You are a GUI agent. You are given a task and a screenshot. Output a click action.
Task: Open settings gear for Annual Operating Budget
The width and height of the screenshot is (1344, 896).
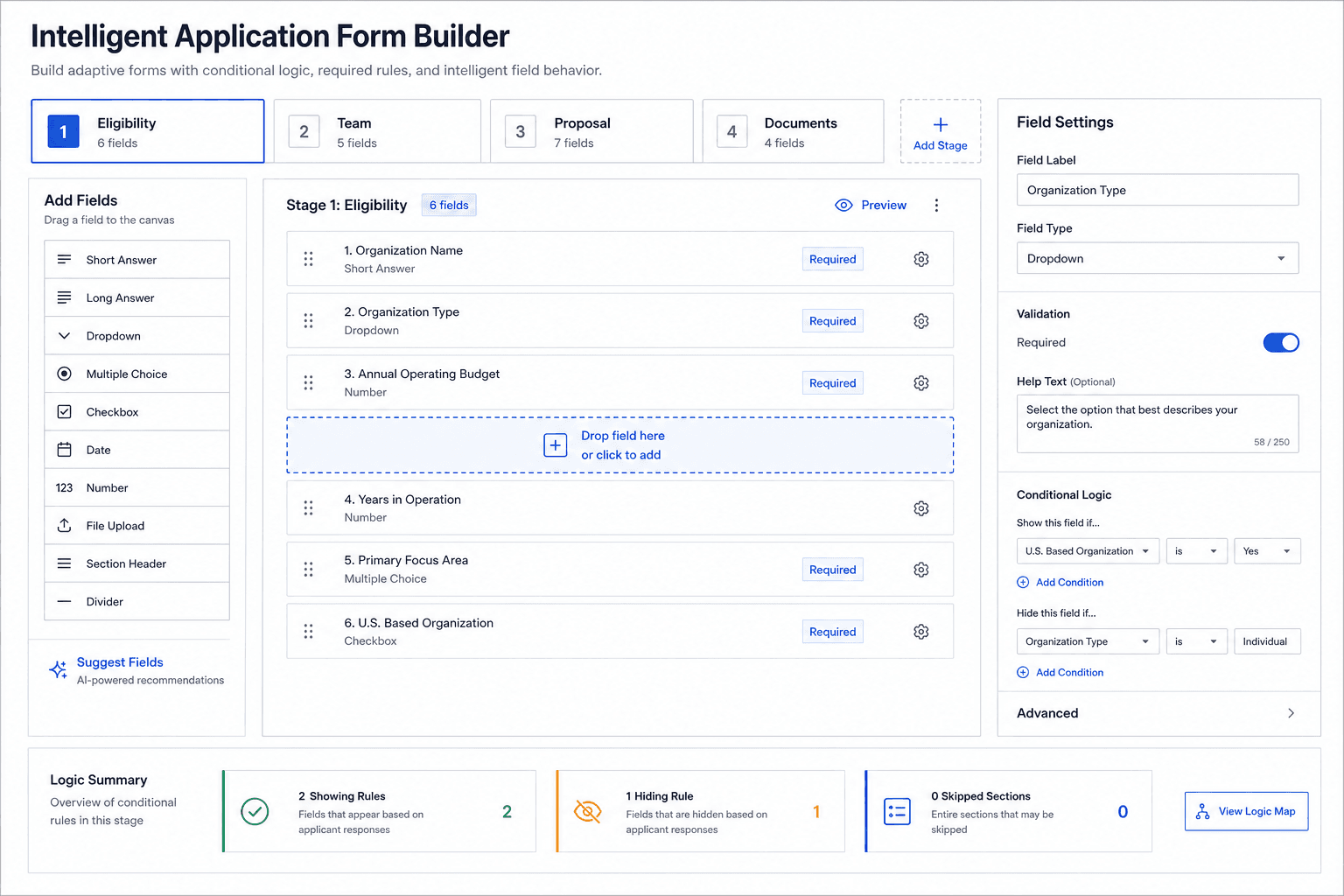920,383
